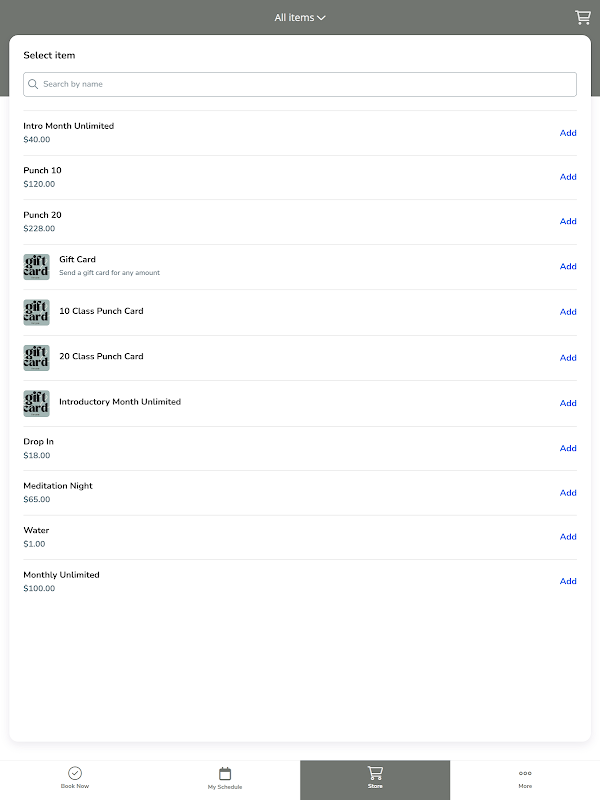600x800 pixels.
Task: Open the More options tab
Action: coord(525,778)
